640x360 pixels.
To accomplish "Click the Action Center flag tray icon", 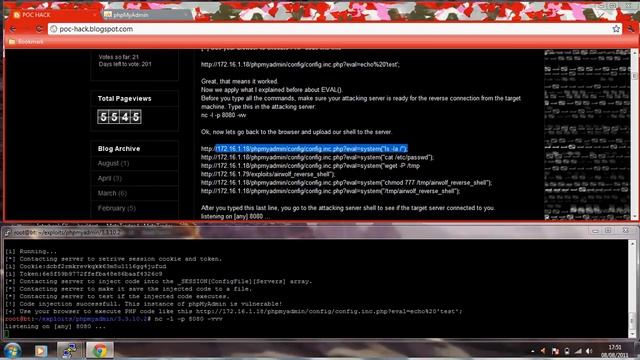I will (x=555, y=351).
